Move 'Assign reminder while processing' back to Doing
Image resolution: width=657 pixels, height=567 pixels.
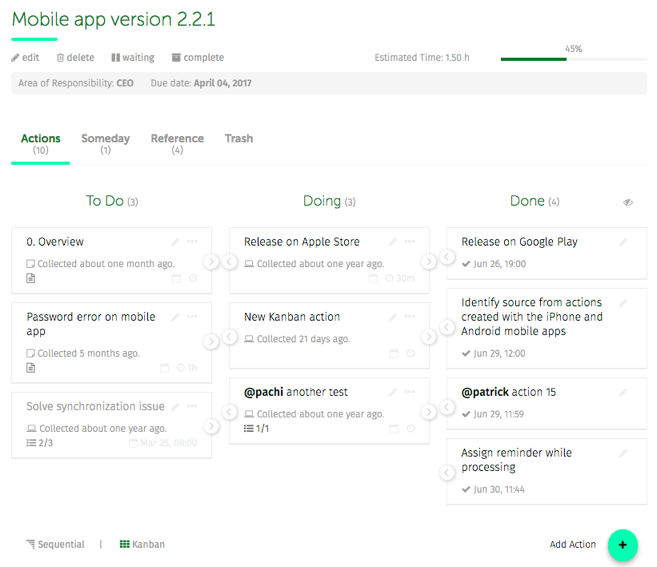pyautogui.click(x=447, y=473)
